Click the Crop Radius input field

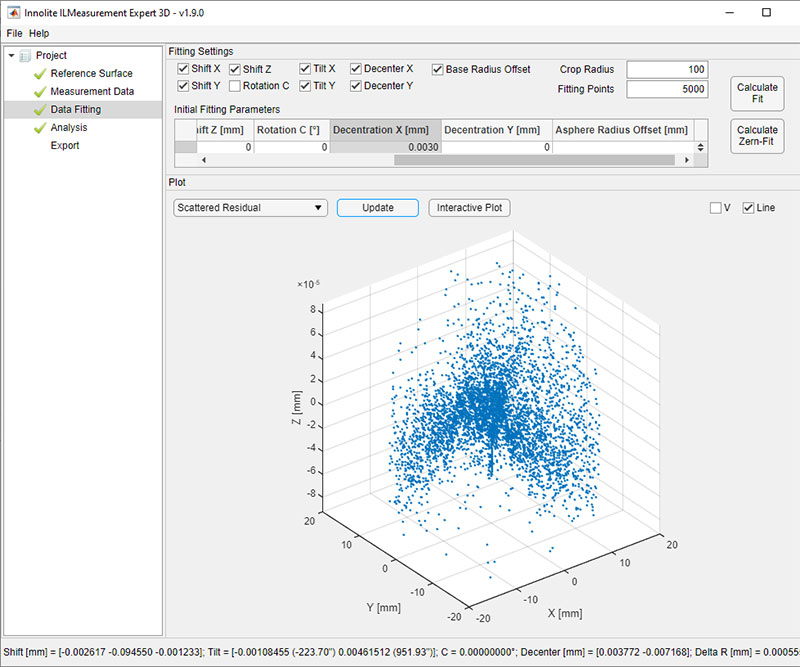[666, 70]
